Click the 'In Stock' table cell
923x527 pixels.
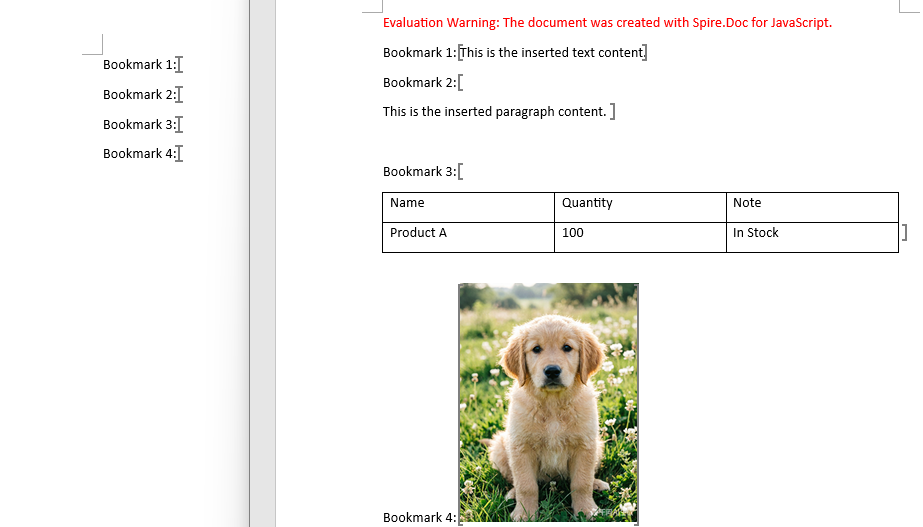(x=812, y=237)
